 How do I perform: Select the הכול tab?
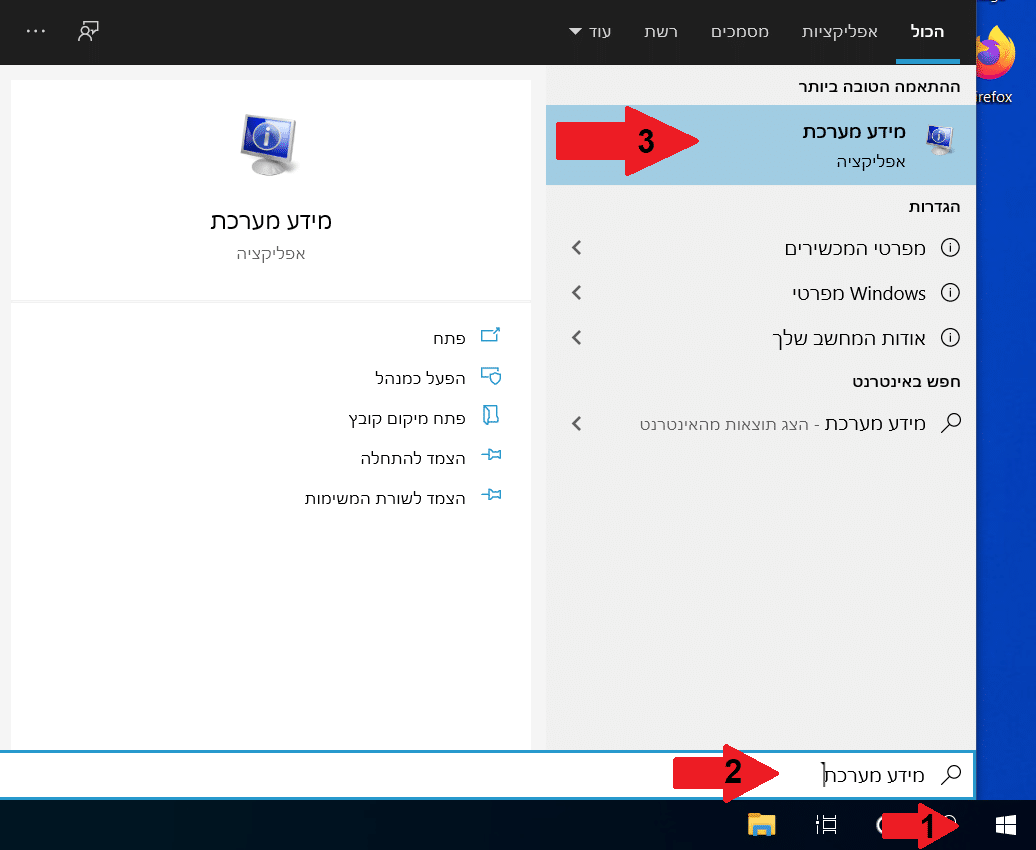coord(927,32)
